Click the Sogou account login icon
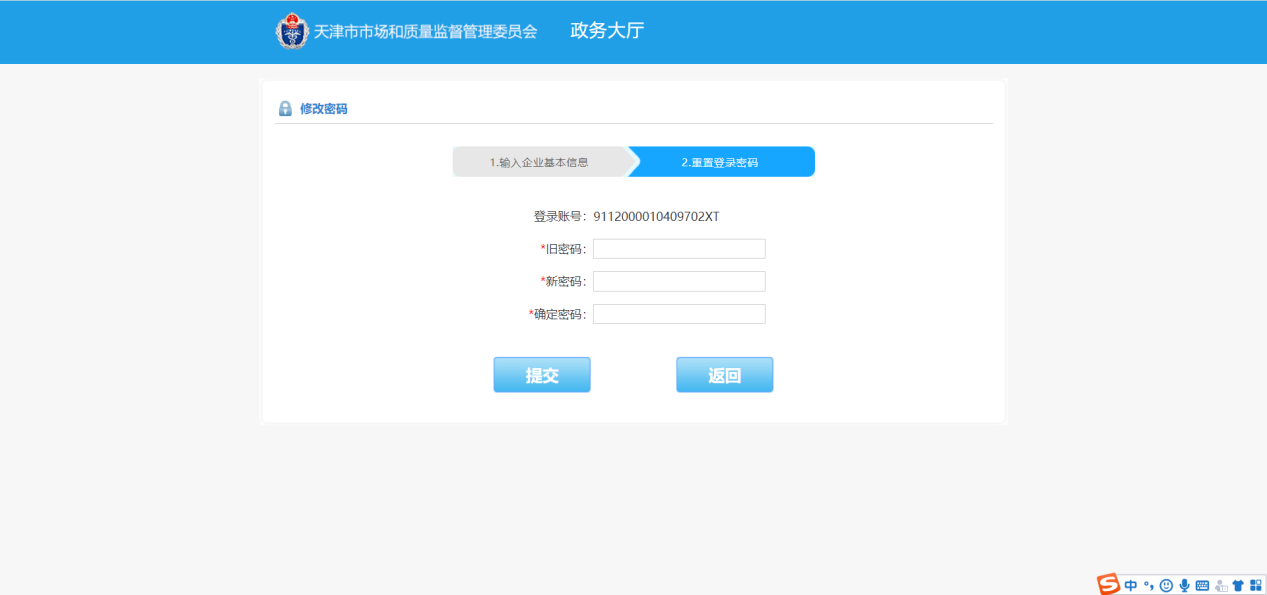1267x595 pixels. coord(1220,585)
